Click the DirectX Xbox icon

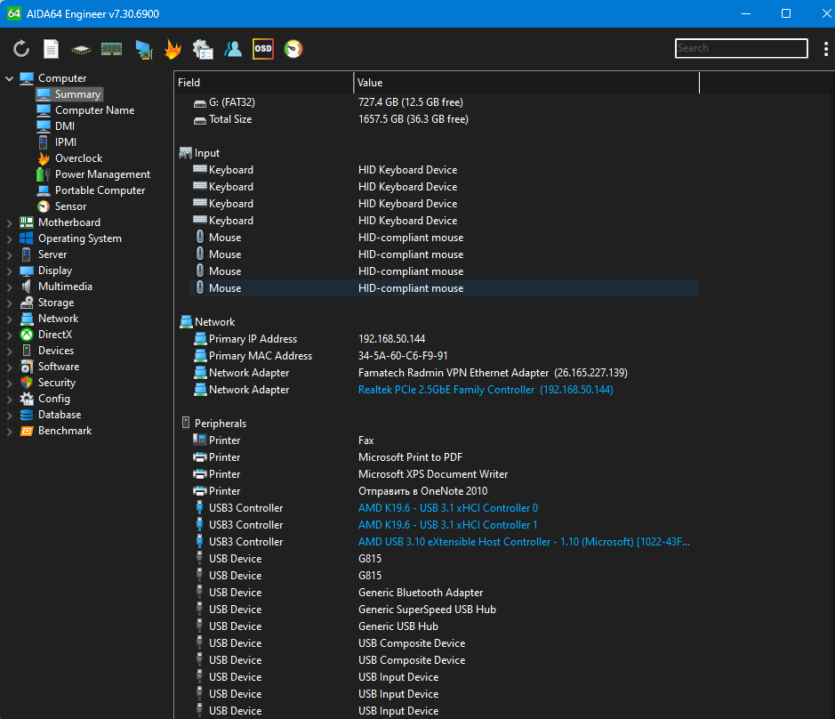(x=27, y=334)
